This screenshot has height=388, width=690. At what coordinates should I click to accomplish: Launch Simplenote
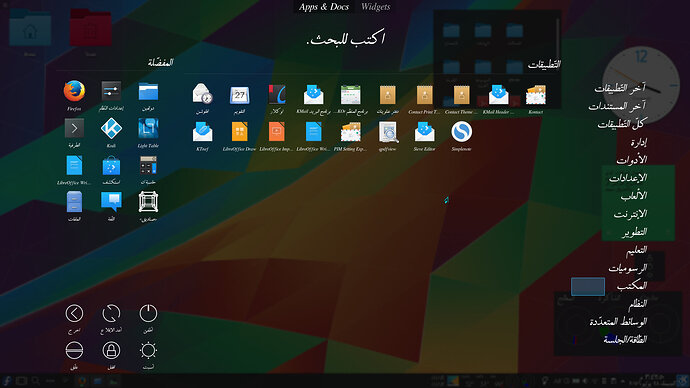click(x=462, y=131)
